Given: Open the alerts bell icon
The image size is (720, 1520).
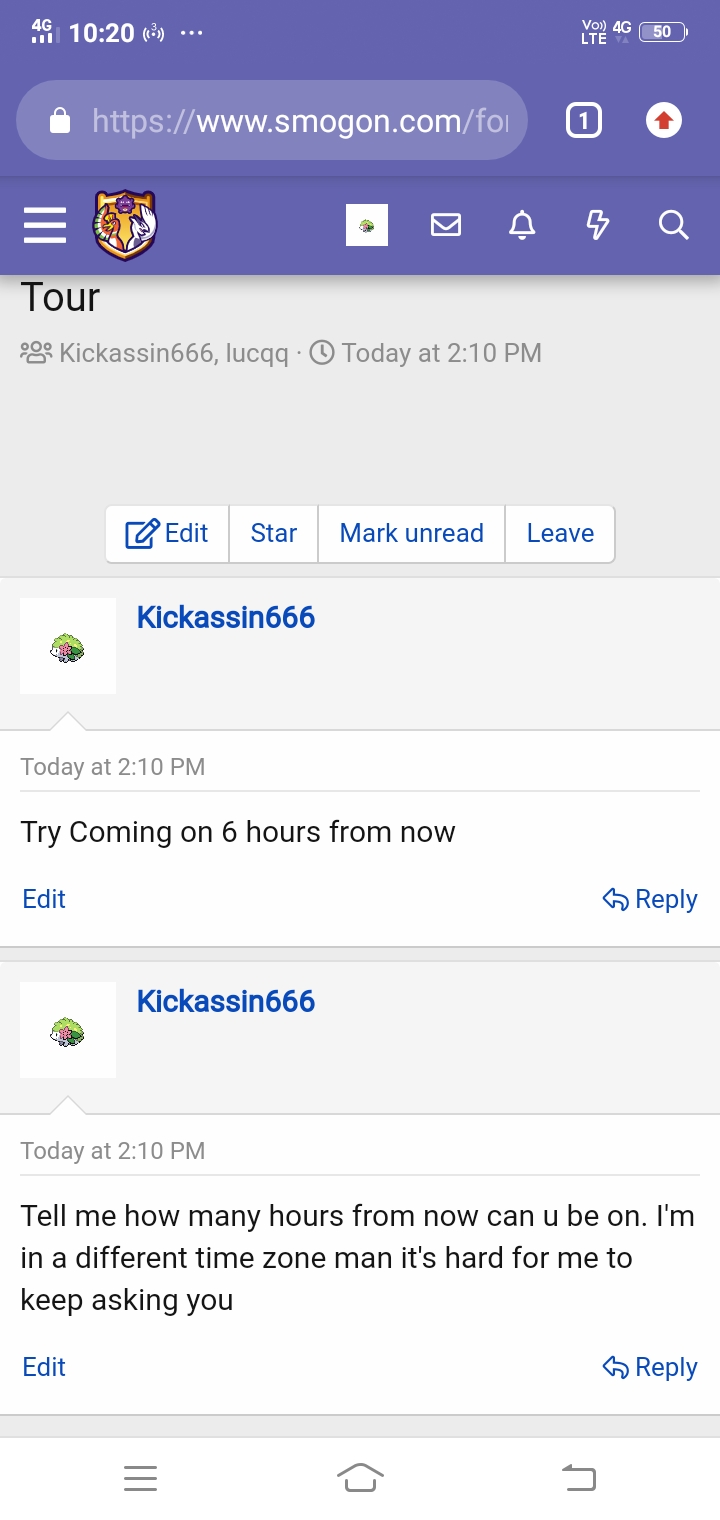Looking at the screenshot, I should pyautogui.click(x=522, y=226).
